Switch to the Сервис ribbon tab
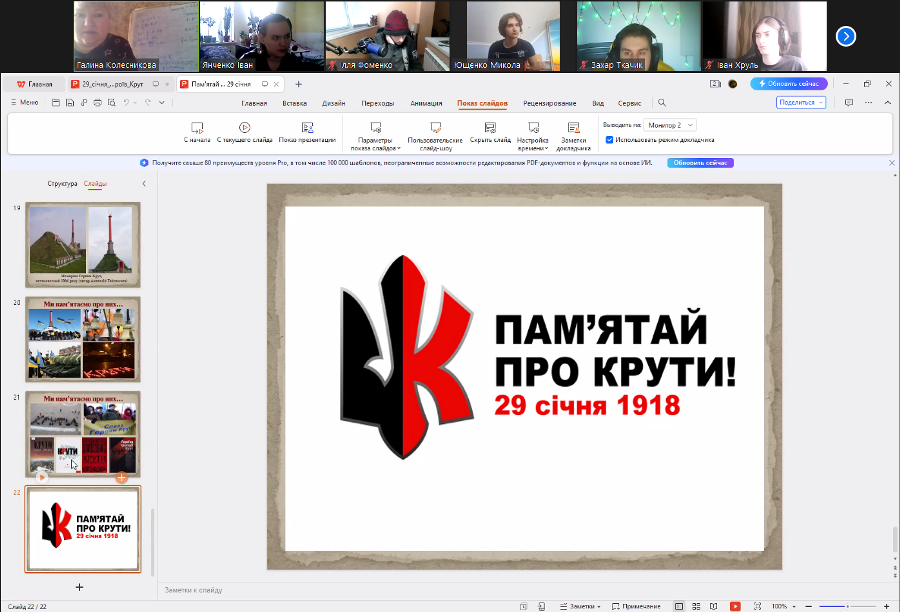 629,103
